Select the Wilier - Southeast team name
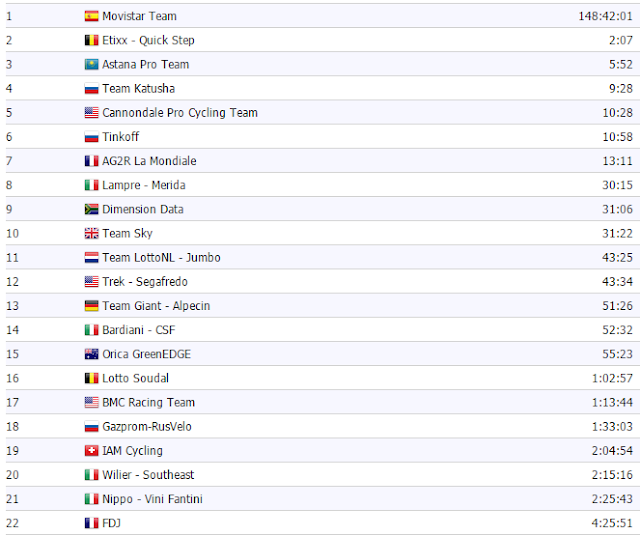 pos(148,475)
